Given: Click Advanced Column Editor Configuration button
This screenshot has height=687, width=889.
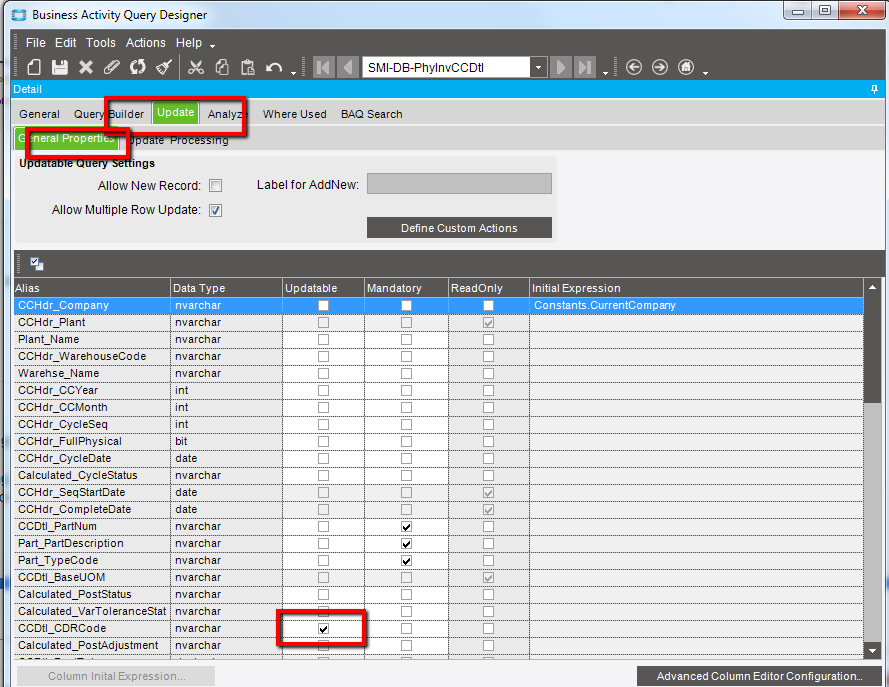Looking at the screenshot, I should coord(759,676).
